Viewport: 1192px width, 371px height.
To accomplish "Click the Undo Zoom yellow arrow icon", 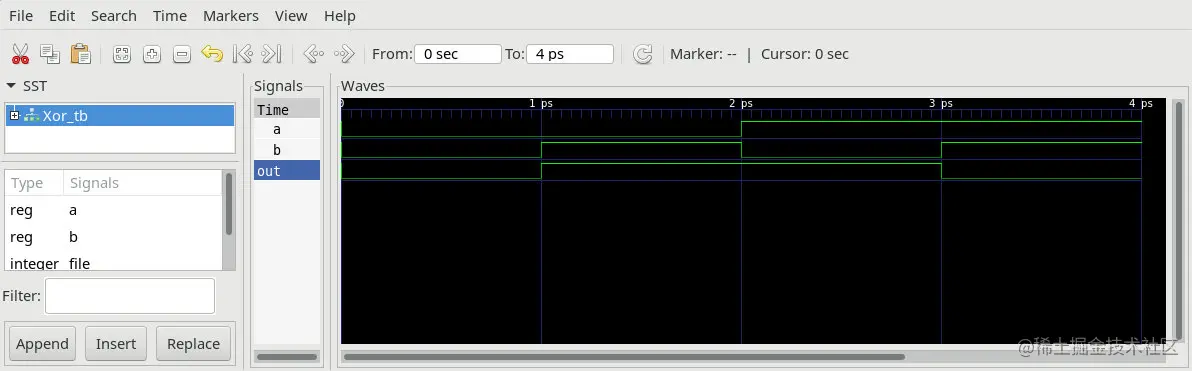I will tap(211, 54).
